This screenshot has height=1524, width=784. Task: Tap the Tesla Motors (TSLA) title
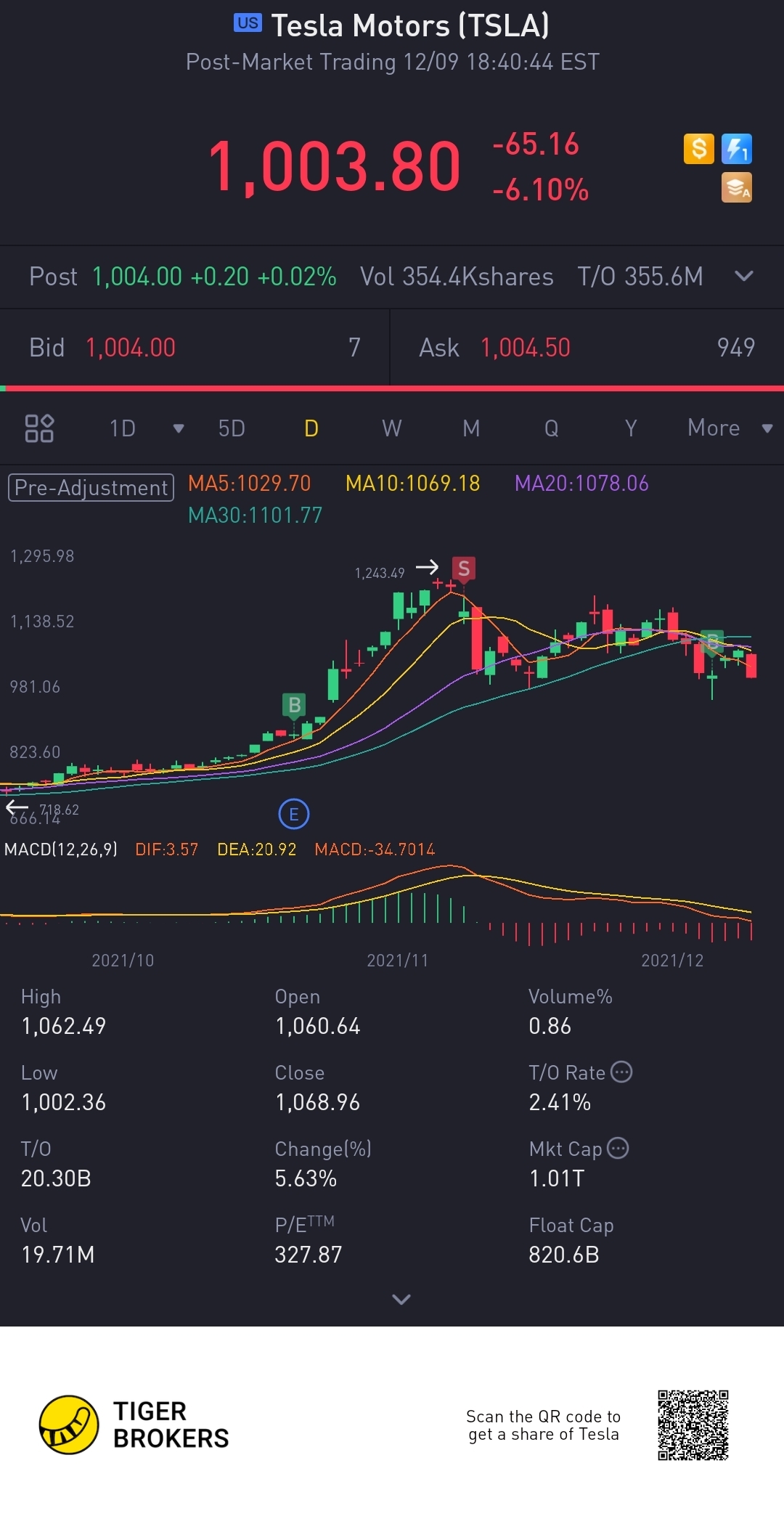[x=410, y=26]
